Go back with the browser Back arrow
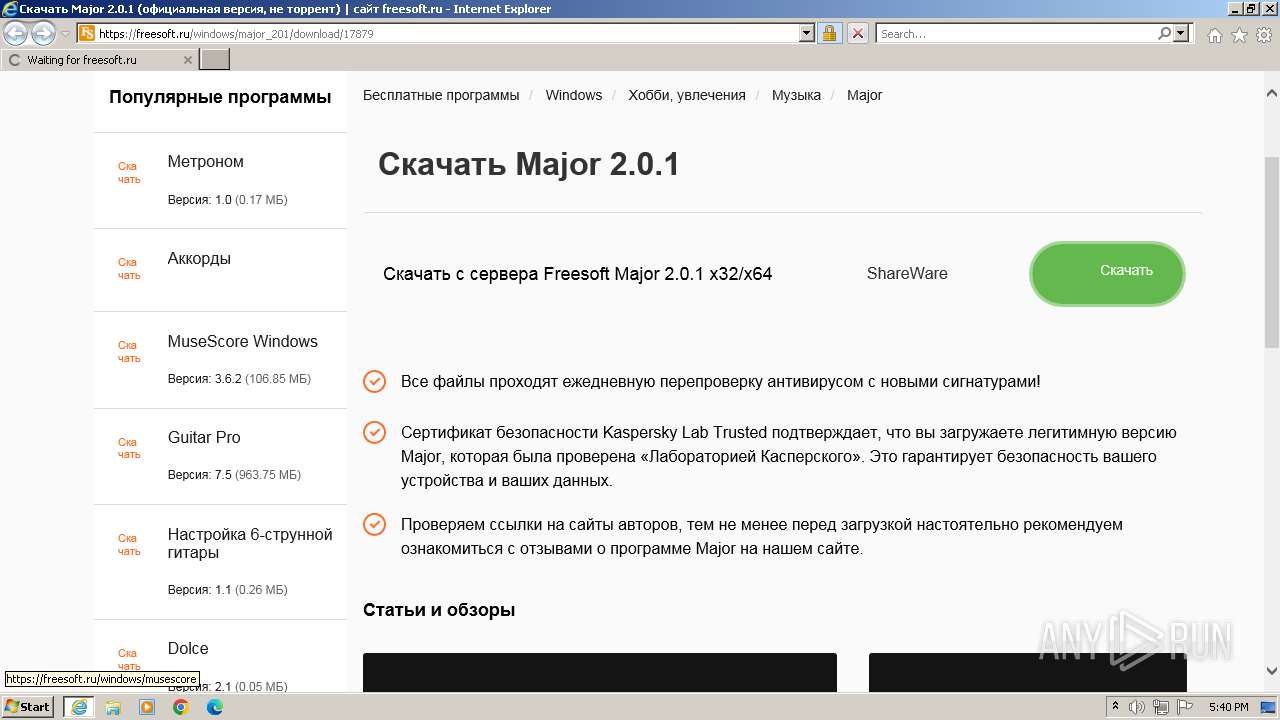1280x720 pixels. coord(15,33)
